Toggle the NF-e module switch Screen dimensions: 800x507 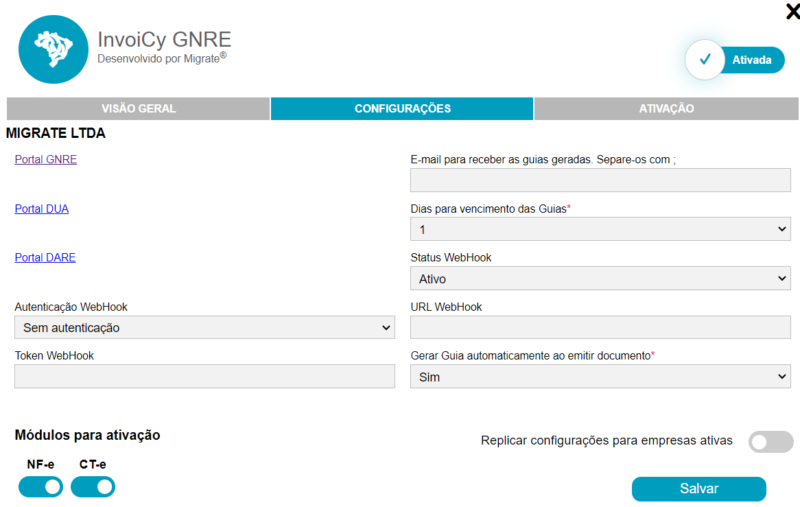(x=41, y=487)
